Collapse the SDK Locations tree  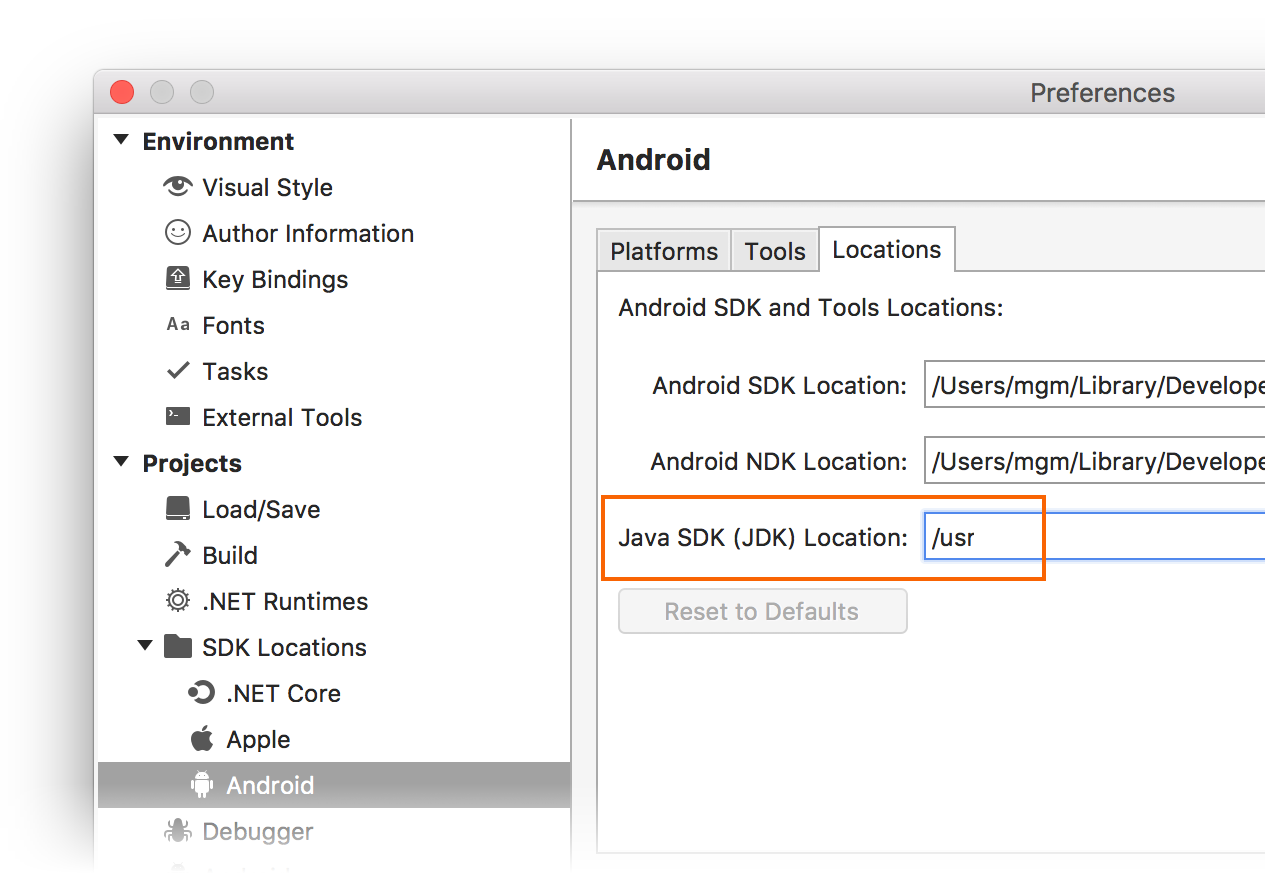point(145,646)
